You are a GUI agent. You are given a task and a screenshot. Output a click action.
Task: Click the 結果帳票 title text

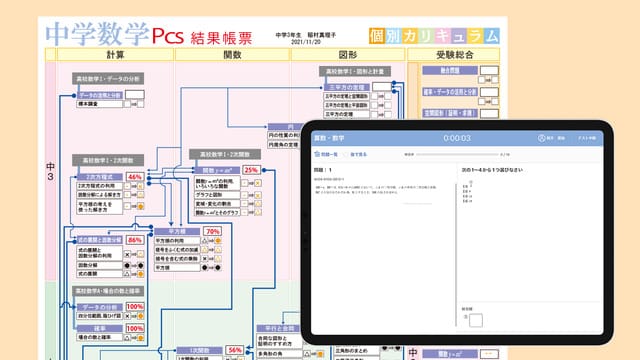tap(221, 38)
